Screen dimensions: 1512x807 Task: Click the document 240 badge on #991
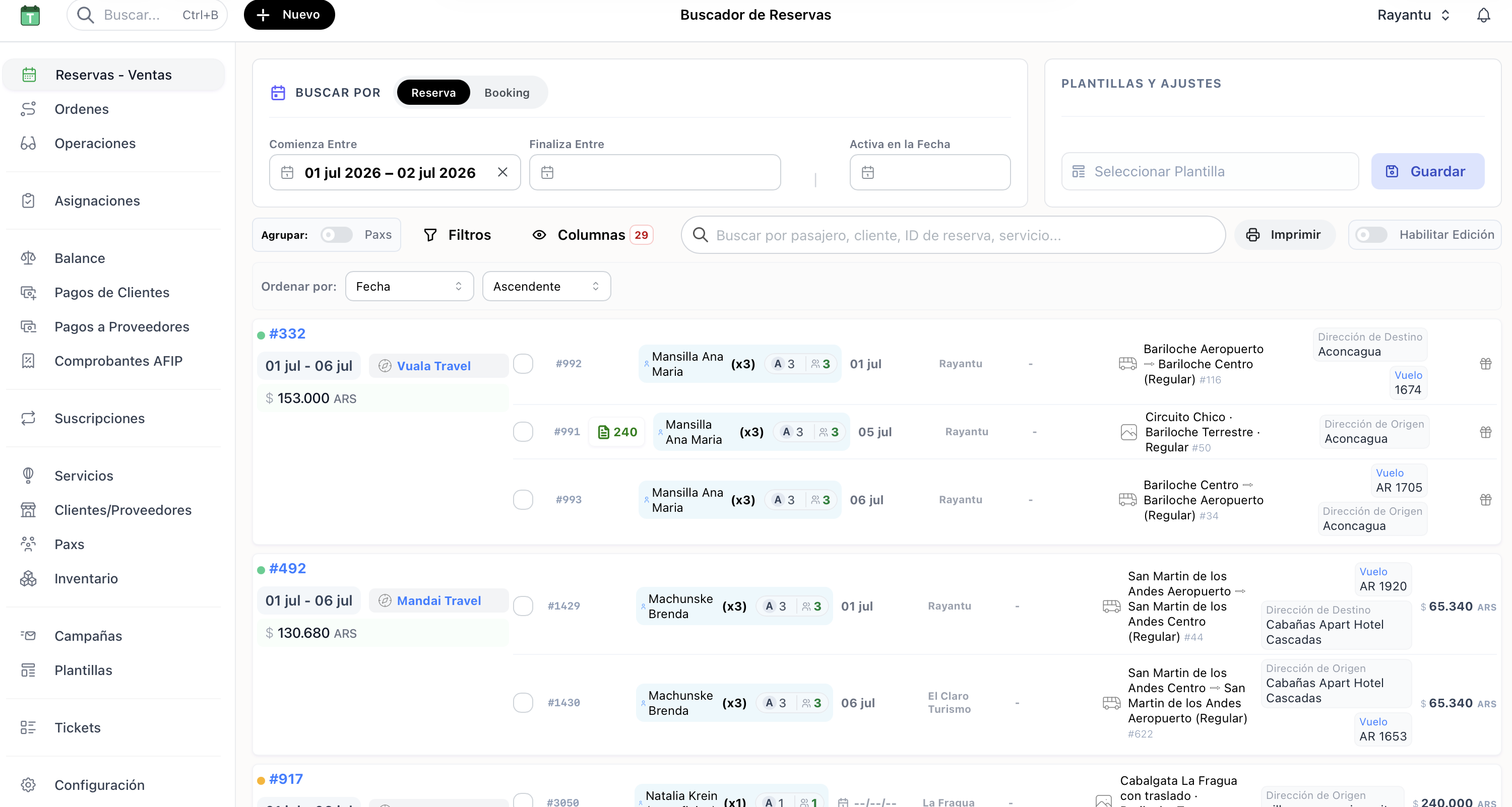coord(617,432)
